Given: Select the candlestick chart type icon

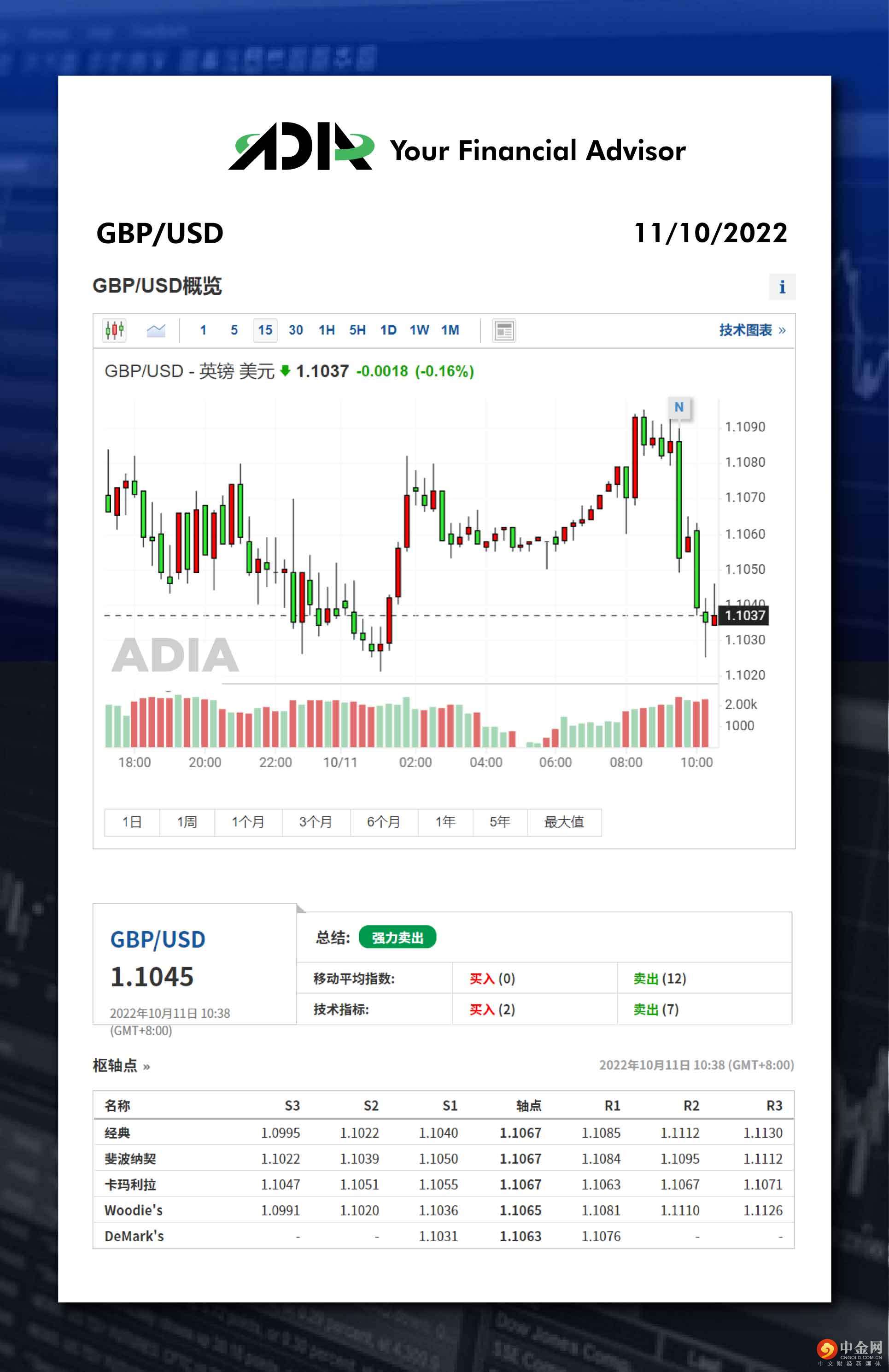Looking at the screenshot, I should [x=114, y=330].
